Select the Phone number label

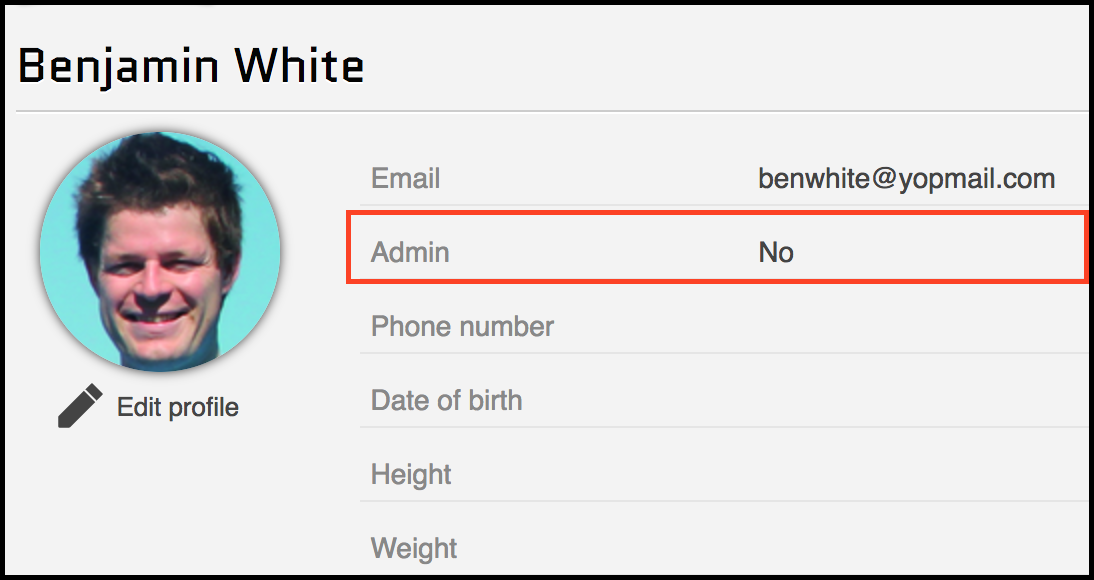(462, 327)
